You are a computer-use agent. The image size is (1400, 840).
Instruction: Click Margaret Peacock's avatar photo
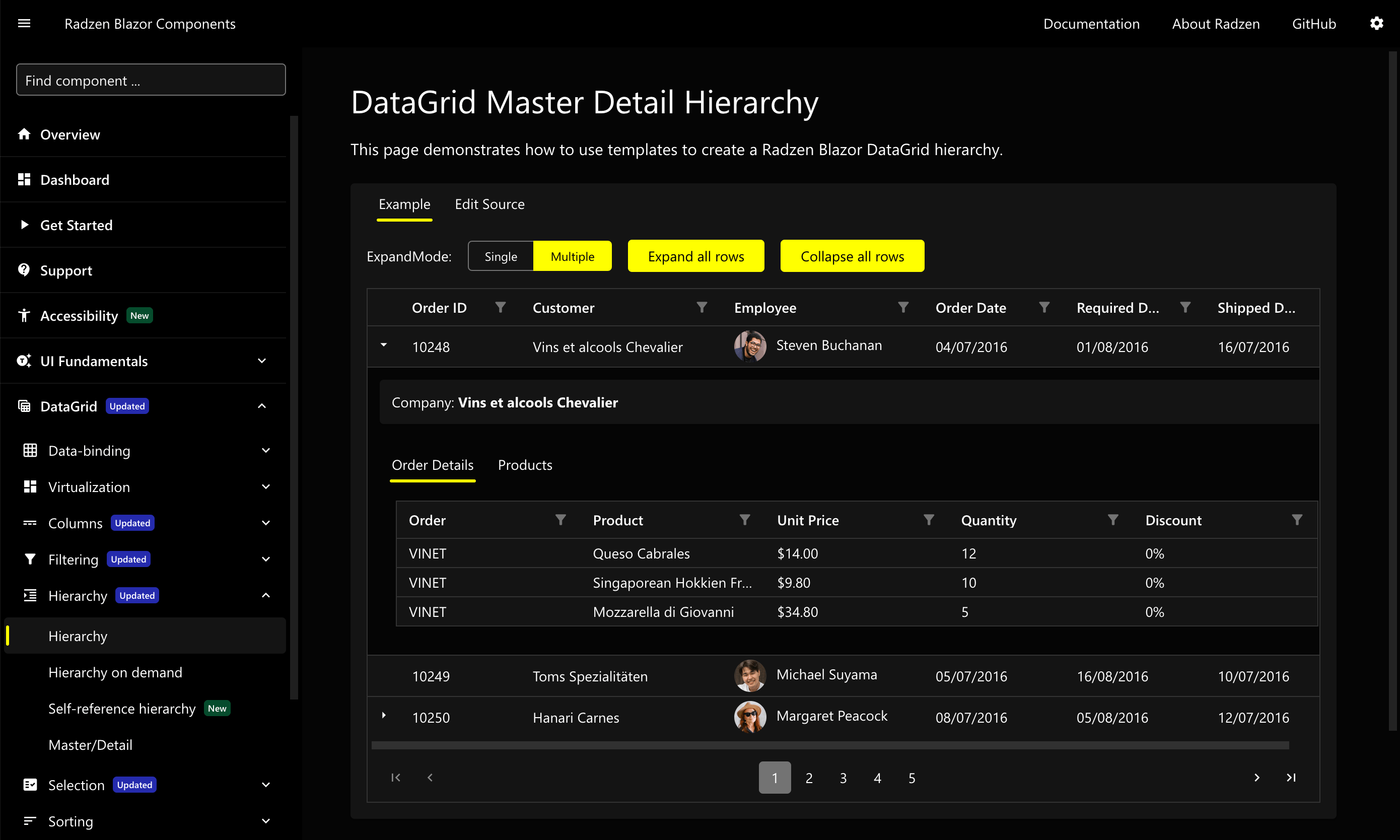pos(750,717)
